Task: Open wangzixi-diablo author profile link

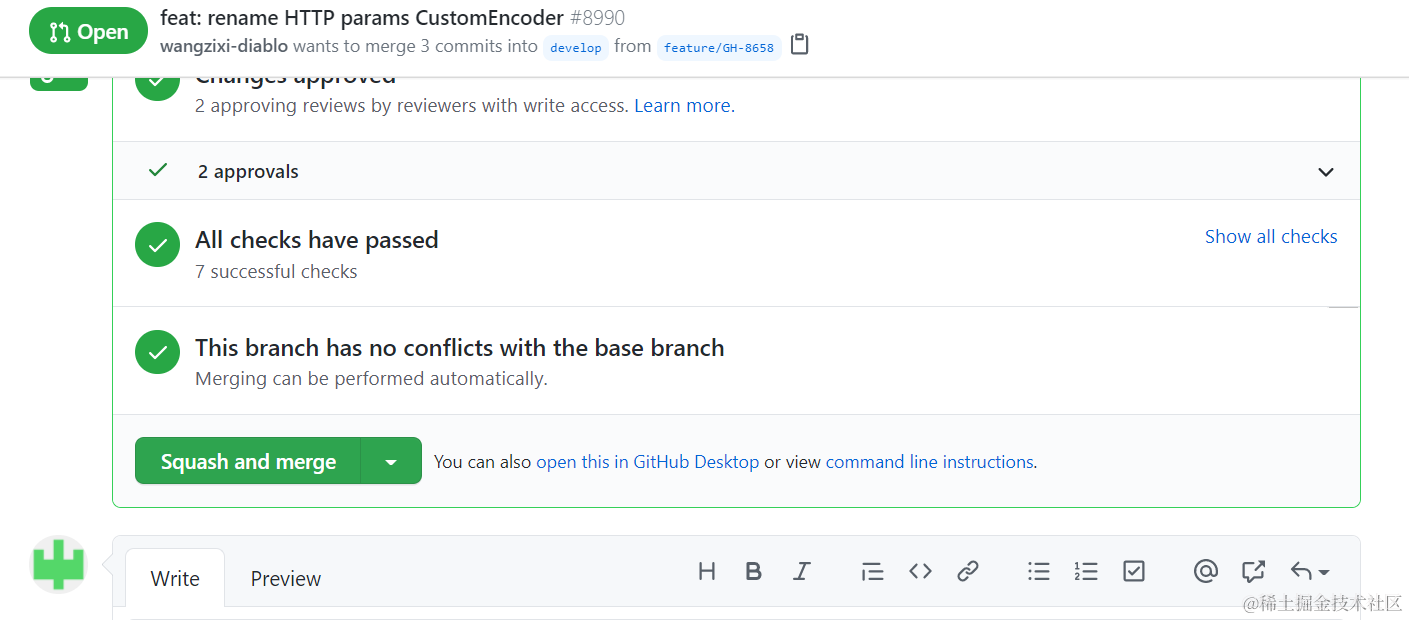Action: point(224,46)
